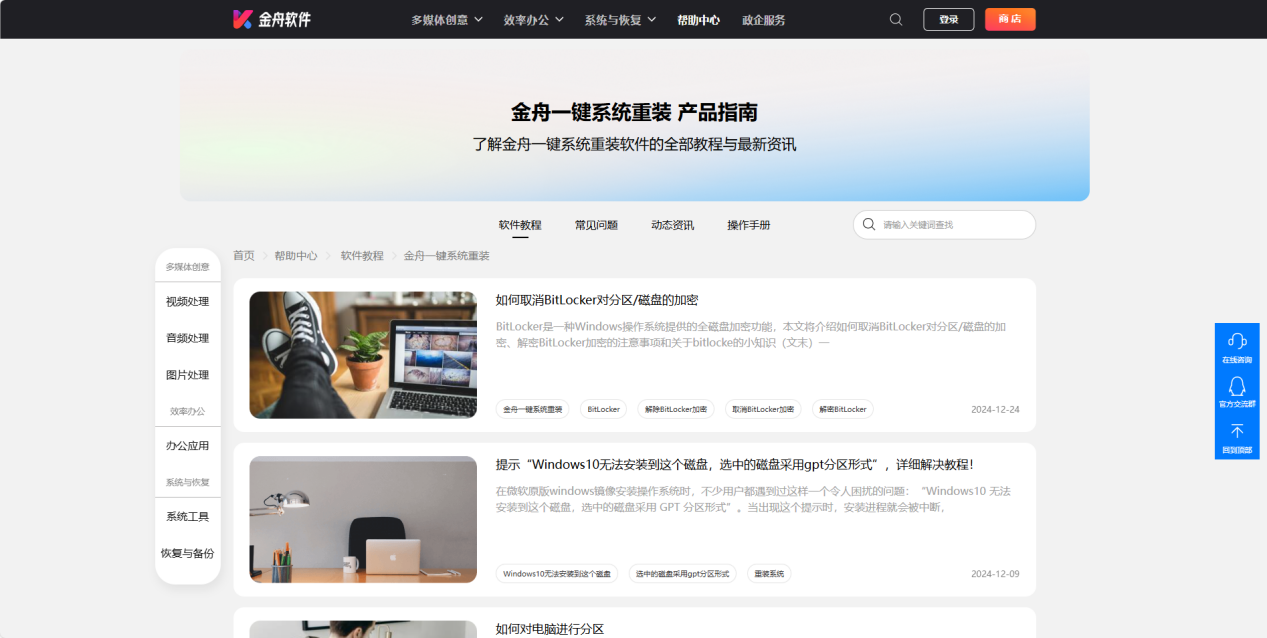The image size is (1267, 638).
Task: Open the header search magnifier icon
Action: (896, 19)
